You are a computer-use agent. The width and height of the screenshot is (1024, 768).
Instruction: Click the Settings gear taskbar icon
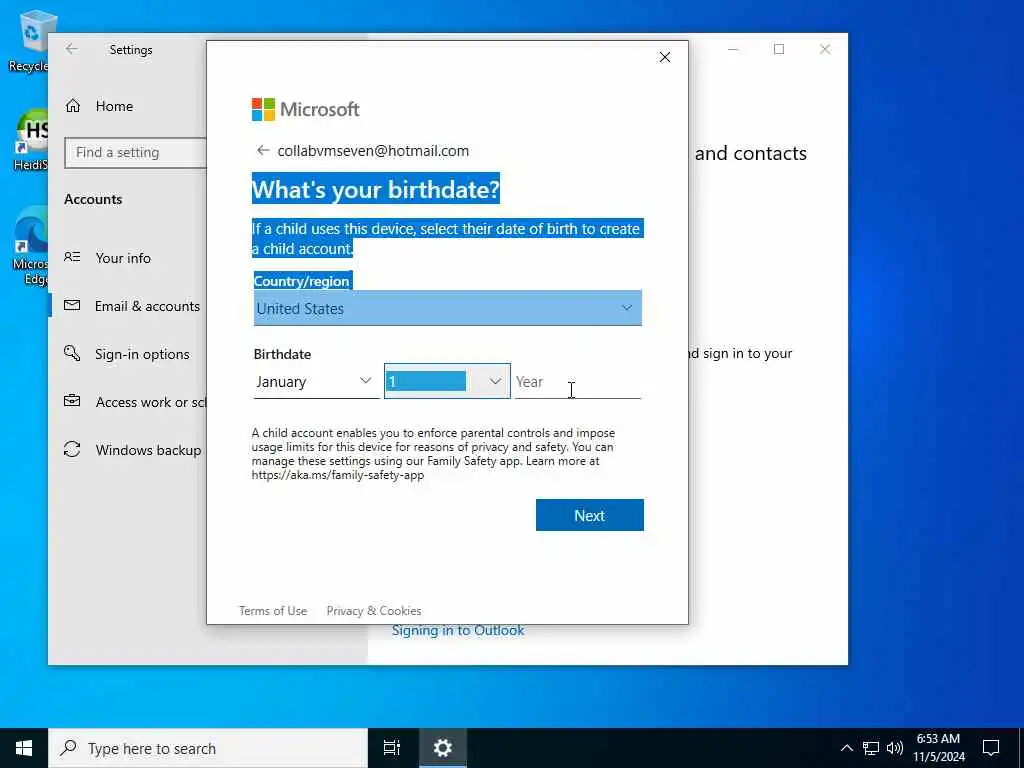point(443,748)
